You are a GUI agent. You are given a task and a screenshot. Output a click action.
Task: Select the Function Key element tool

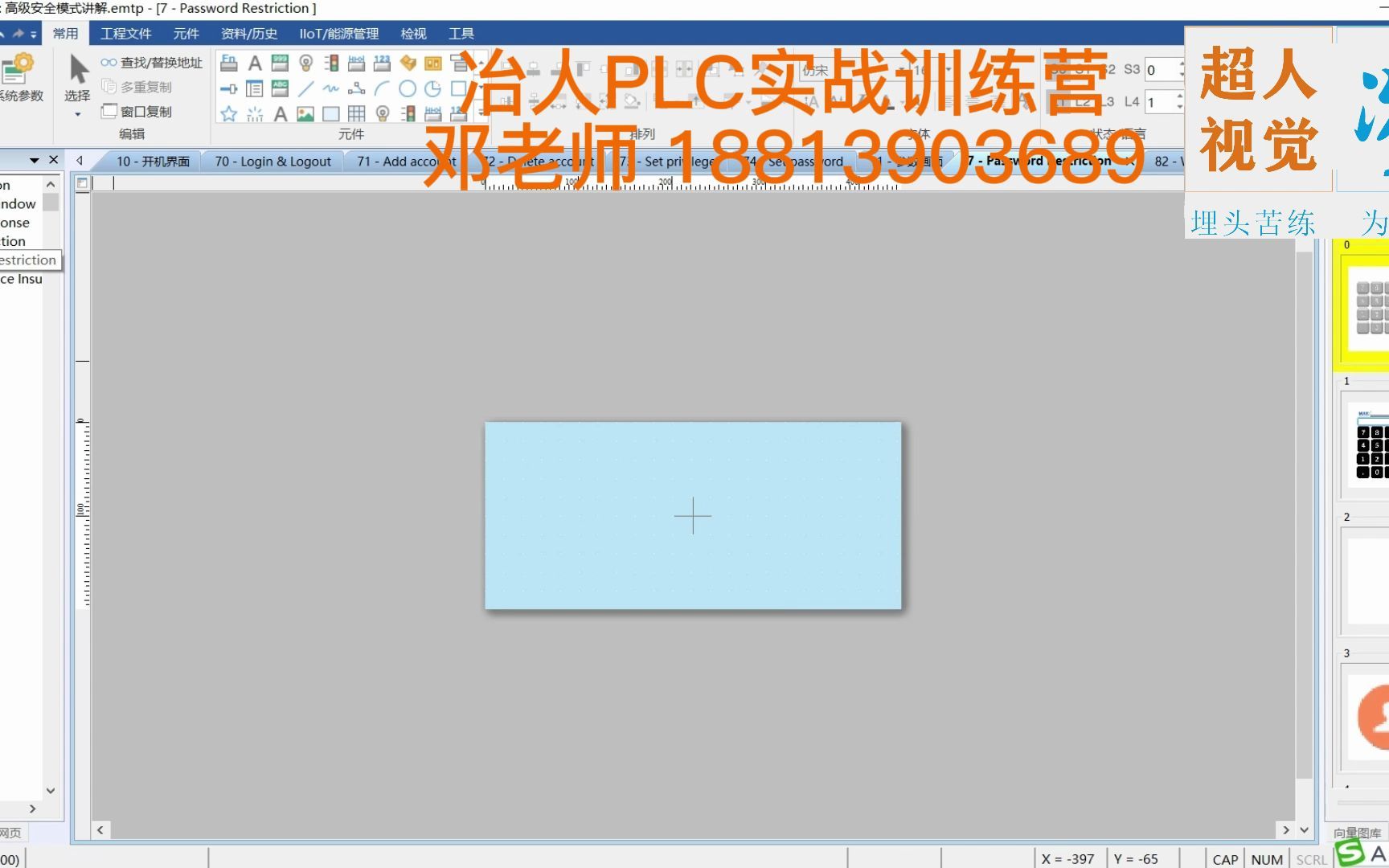coord(227,63)
